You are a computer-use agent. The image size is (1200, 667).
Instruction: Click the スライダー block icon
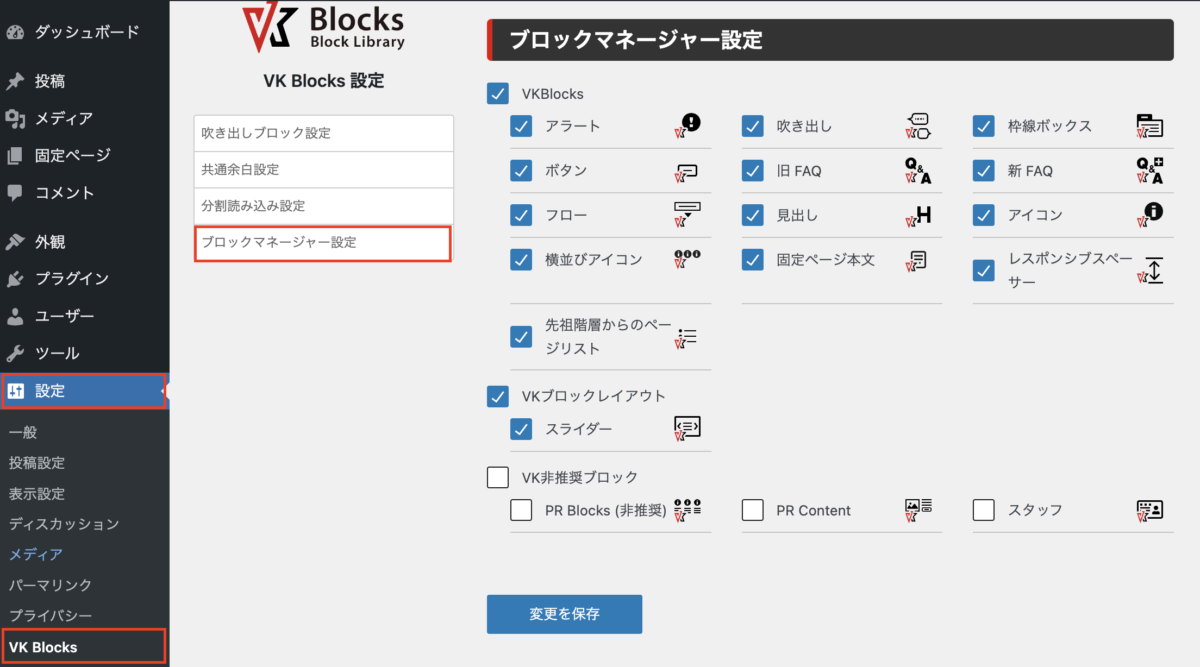tap(688, 429)
